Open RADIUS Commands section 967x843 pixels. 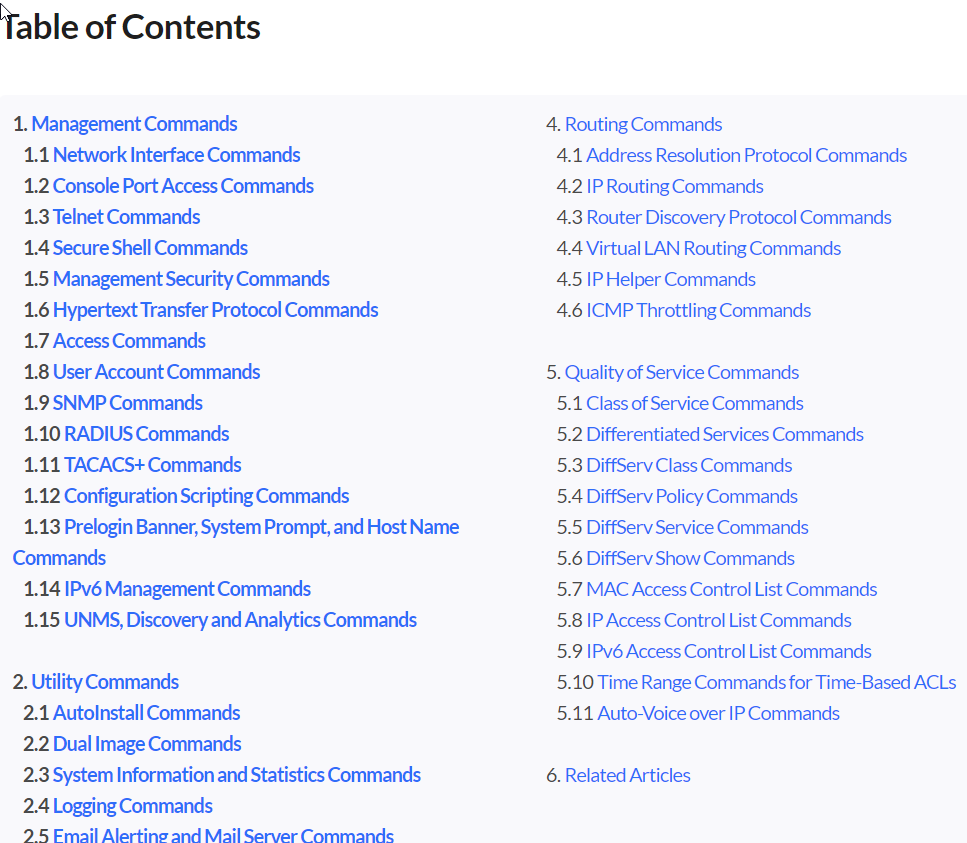point(146,434)
